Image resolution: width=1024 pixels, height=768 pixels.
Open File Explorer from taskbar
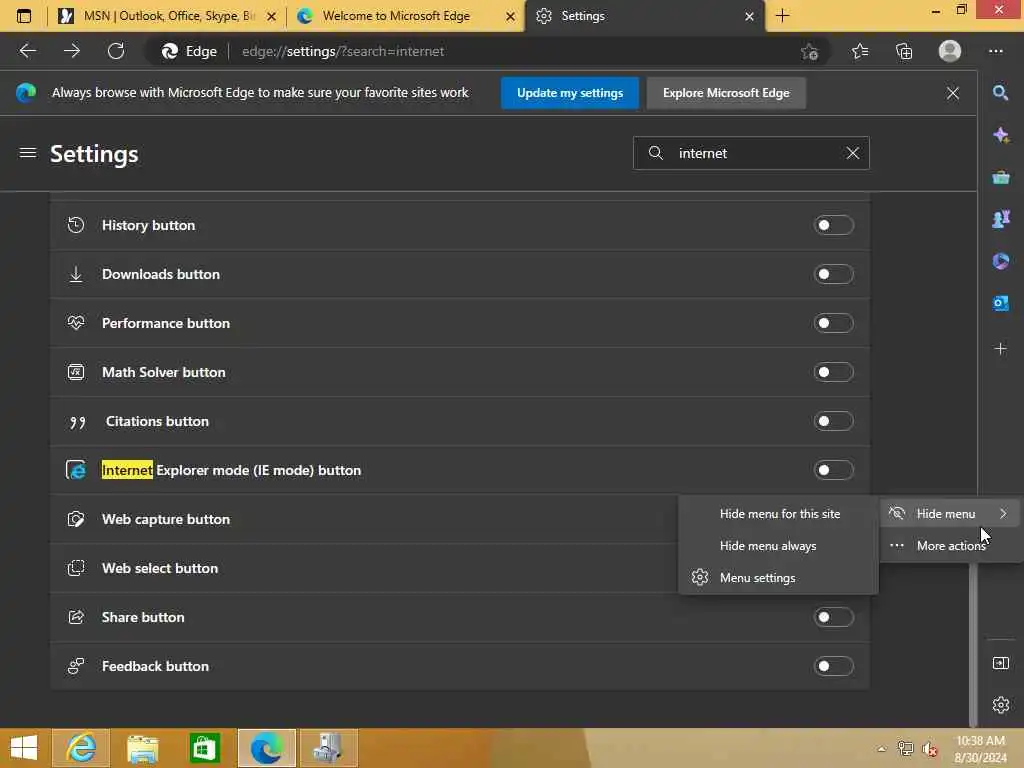(143, 748)
